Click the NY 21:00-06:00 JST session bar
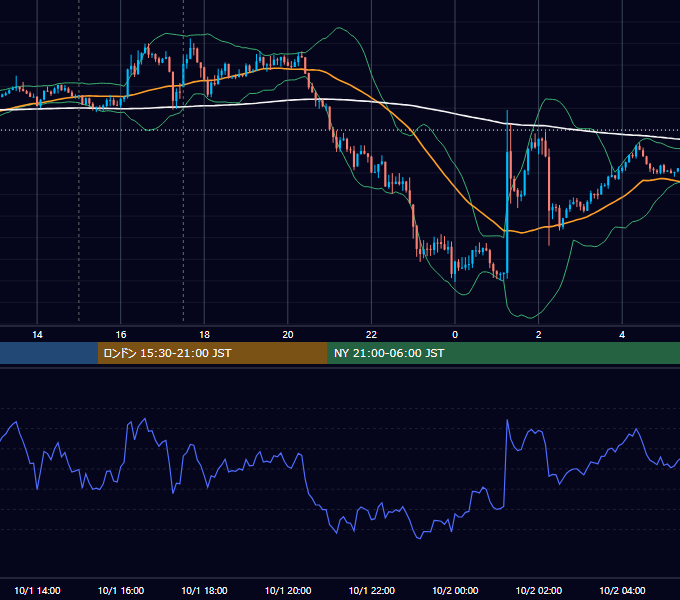 click(503, 353)
